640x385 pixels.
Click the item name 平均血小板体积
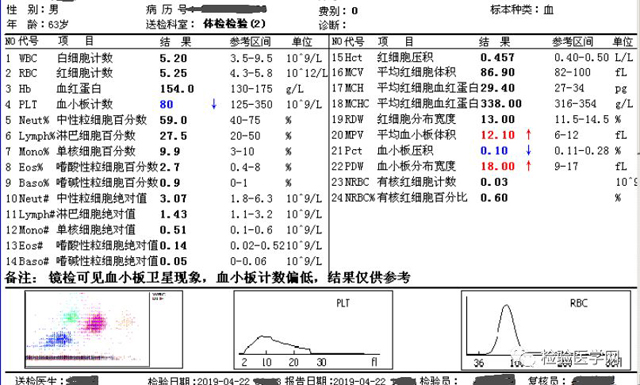416,135
